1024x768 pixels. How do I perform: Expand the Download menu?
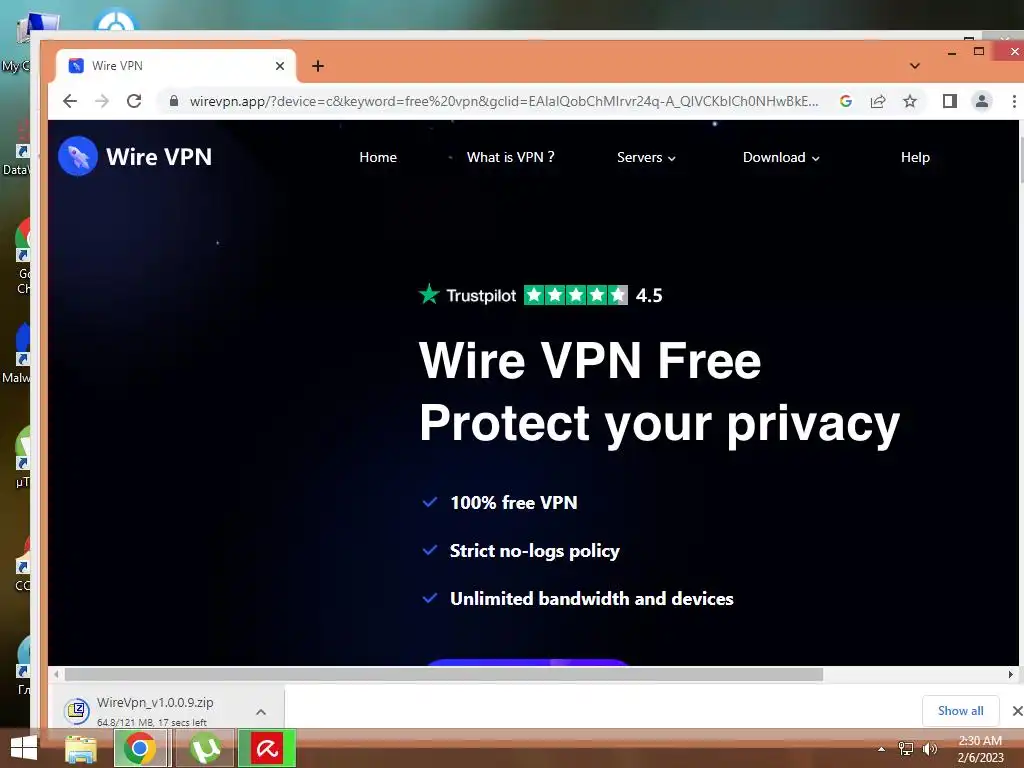coord(781,157)
